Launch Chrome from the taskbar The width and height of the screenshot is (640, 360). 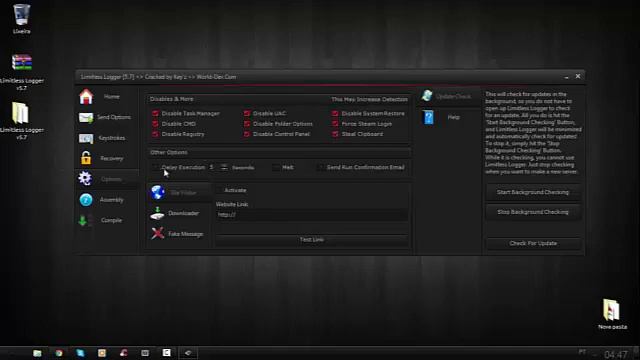pyautogui.click(x=59, y=353)
